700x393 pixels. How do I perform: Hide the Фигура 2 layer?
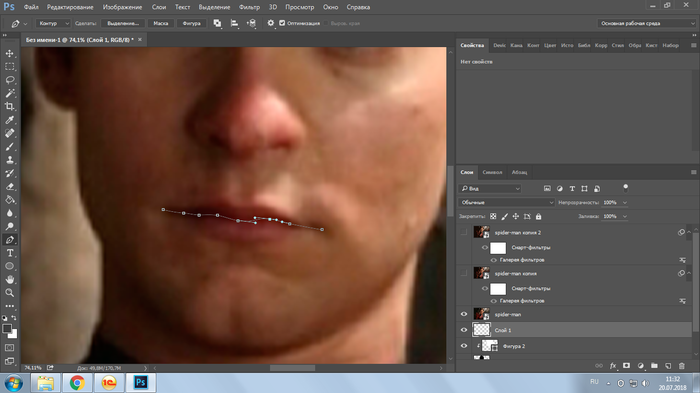(x=464, y=346)
